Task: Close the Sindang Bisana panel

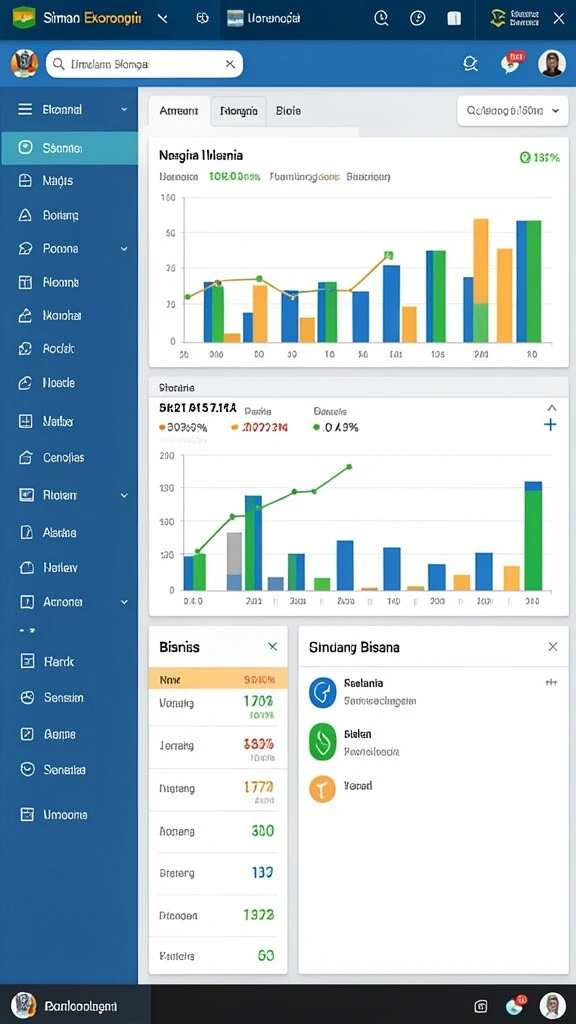Action: (x=552, y=647)
